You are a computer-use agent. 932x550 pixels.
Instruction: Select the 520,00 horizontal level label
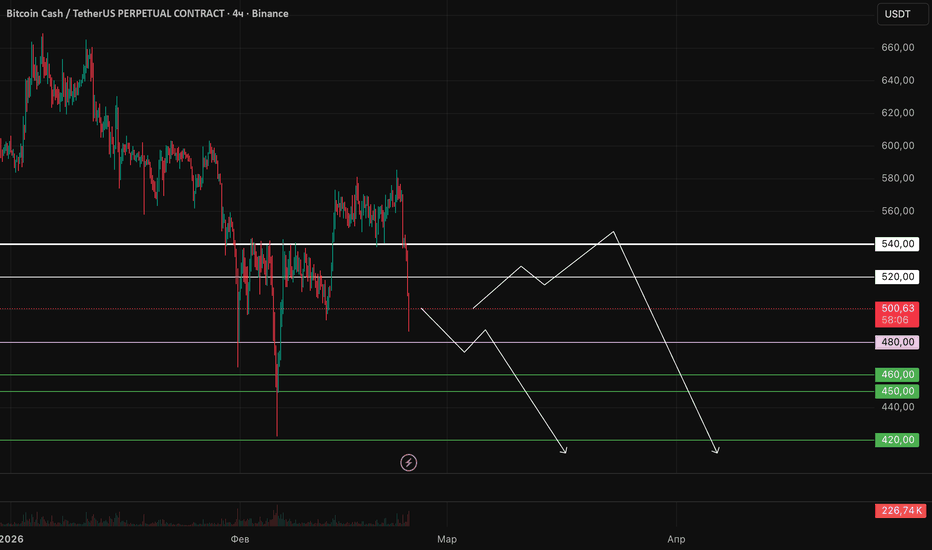coord(897,276)
